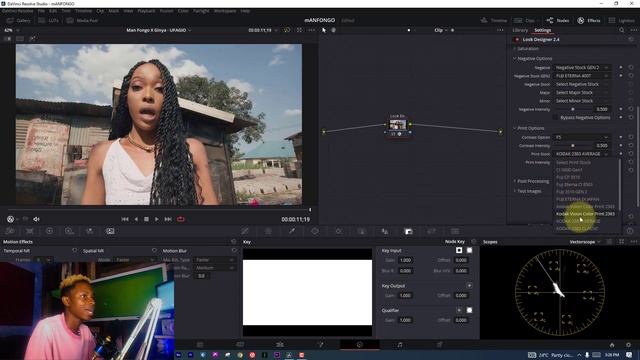Open the Negative dropdown showing Negative Stock GEN 2
Screen dimensions: 640x360
coord(582,67)
